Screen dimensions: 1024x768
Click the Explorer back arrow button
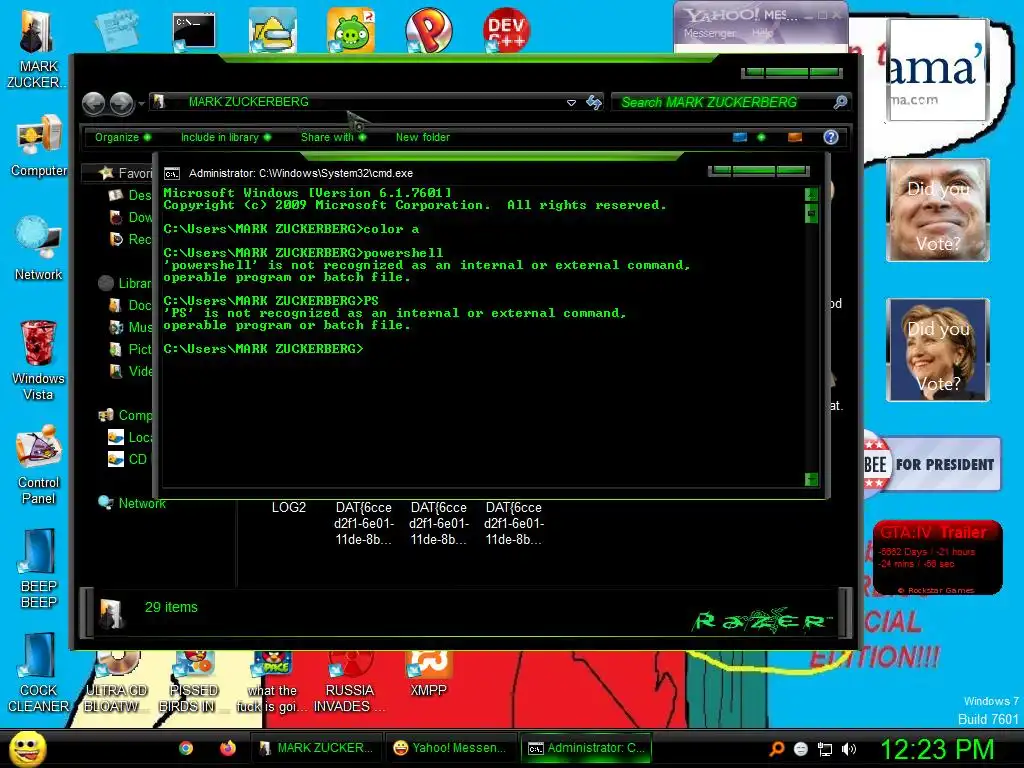point(93,103)
